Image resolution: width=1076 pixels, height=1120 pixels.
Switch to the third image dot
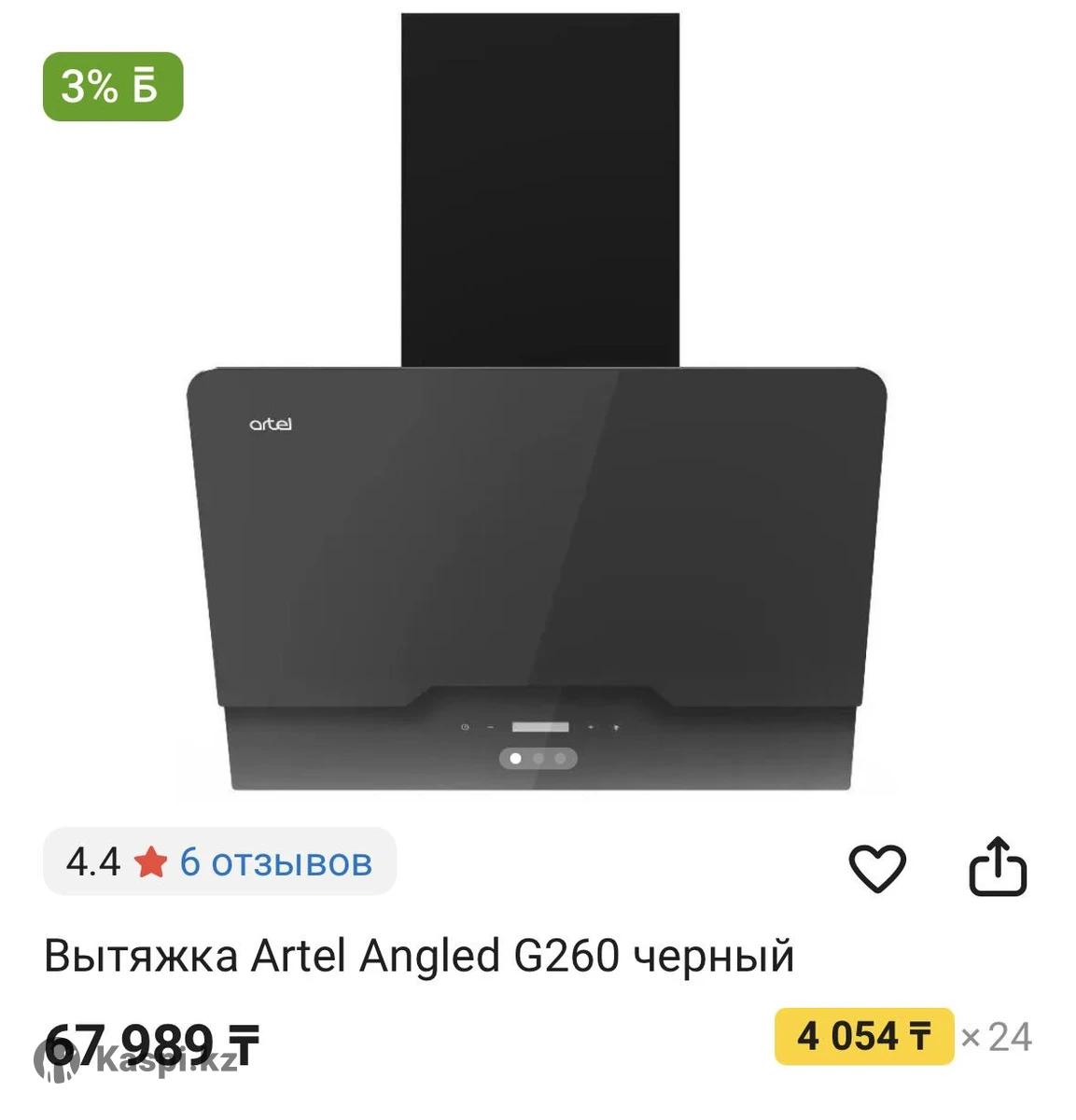click(560, 758)
